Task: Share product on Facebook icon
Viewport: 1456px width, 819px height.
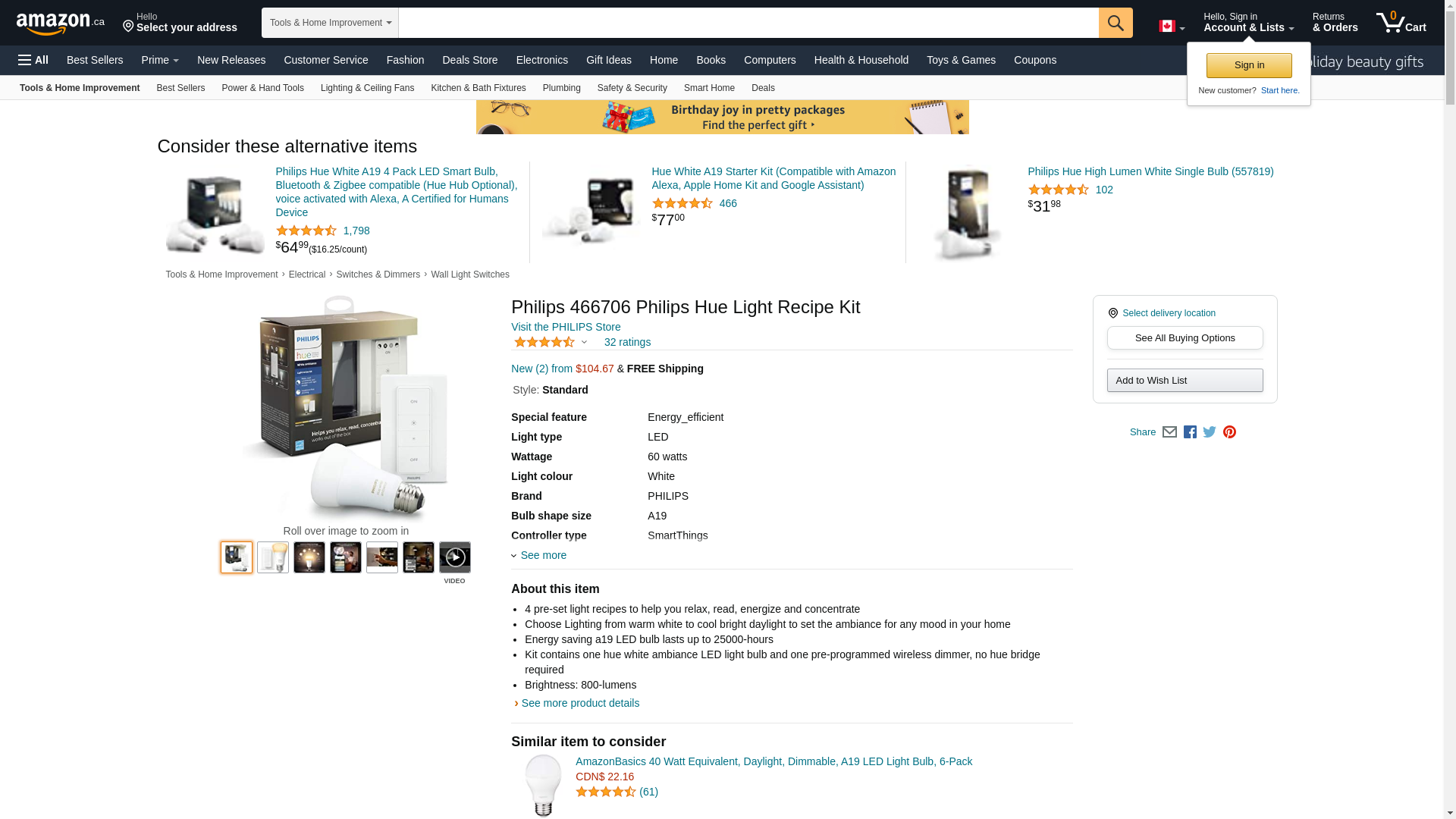Action: 1190,432
